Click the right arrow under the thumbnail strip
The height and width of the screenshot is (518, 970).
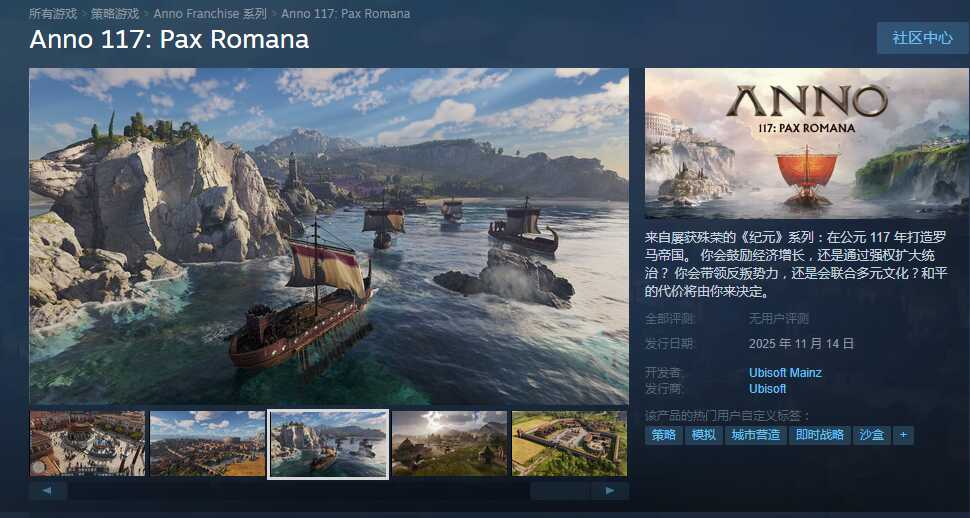click(x=610, y=491)
